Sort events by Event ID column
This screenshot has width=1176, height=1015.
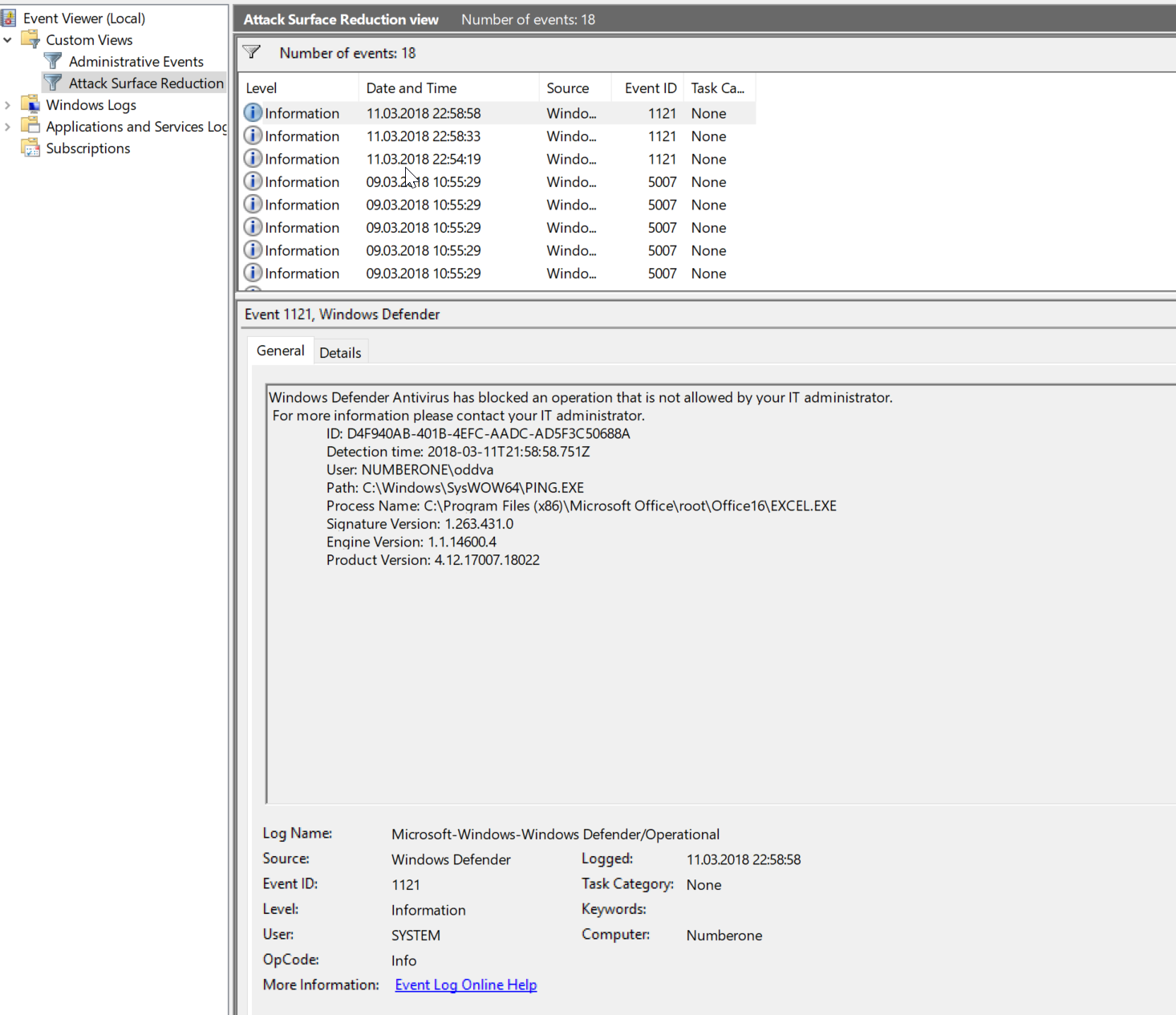click(650, 88)
